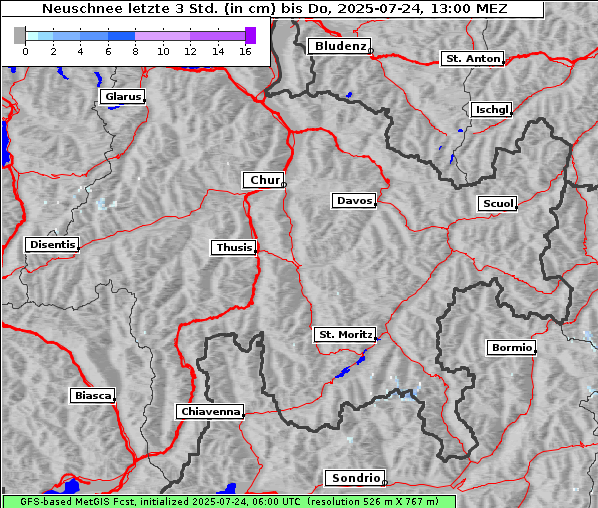Select the Chiavenna label
The width and height of the screenshot is (598, 508).
[x=210, y=412]
